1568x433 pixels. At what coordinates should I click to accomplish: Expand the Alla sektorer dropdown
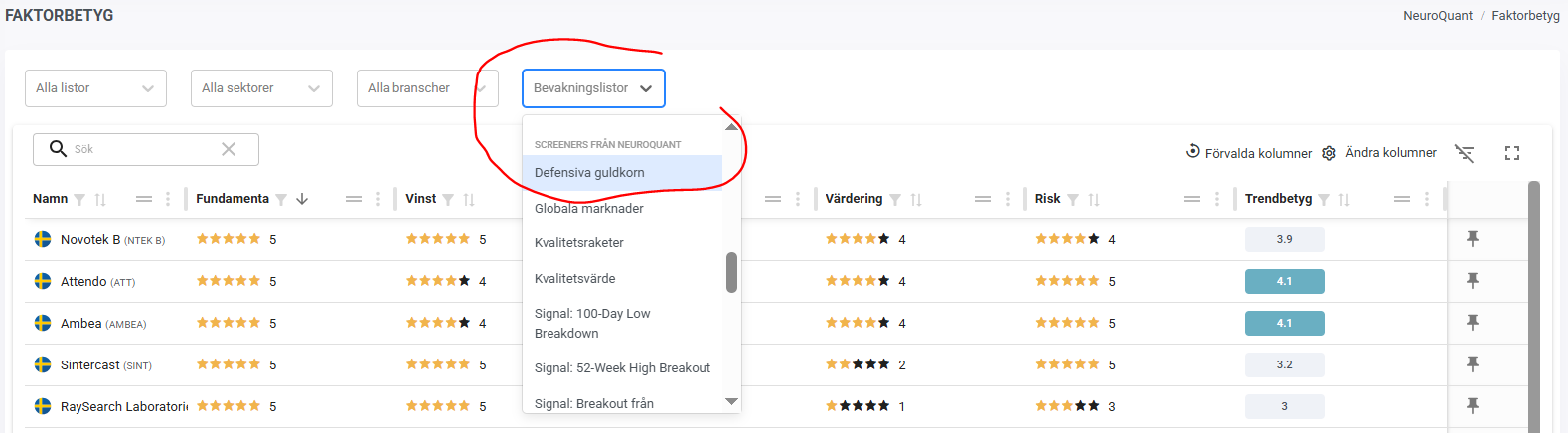pos(261,88)
